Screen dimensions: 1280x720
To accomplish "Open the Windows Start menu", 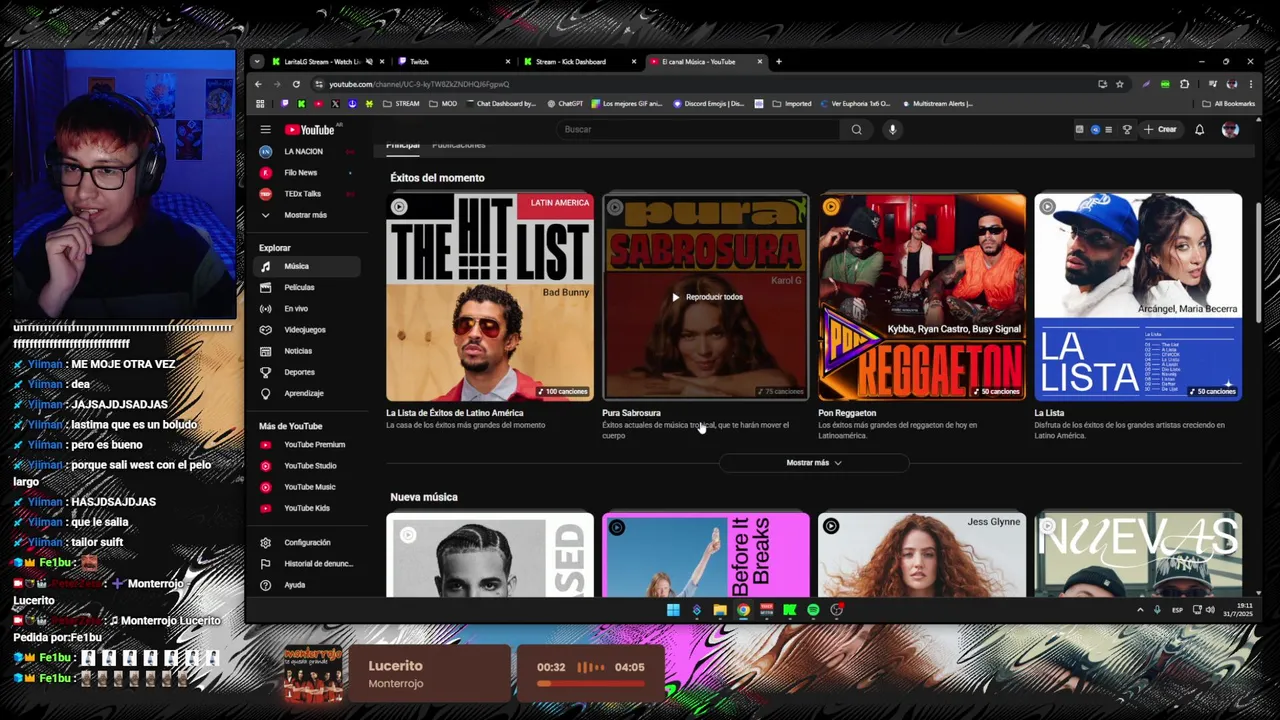I will [673, 610].
